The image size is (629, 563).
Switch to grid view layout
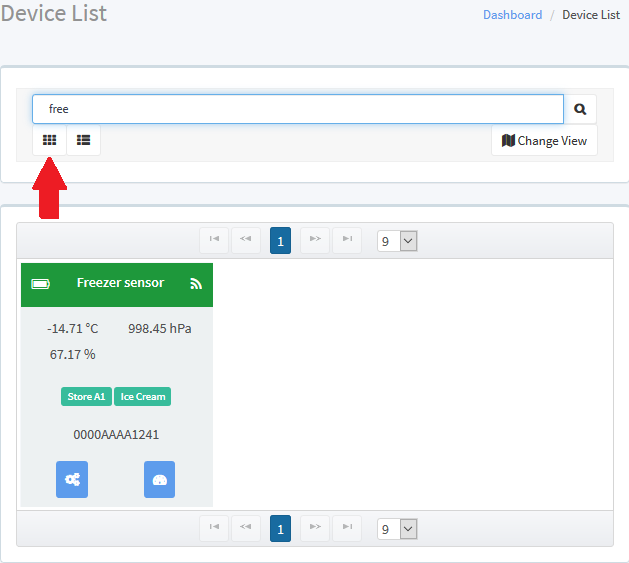49,140
